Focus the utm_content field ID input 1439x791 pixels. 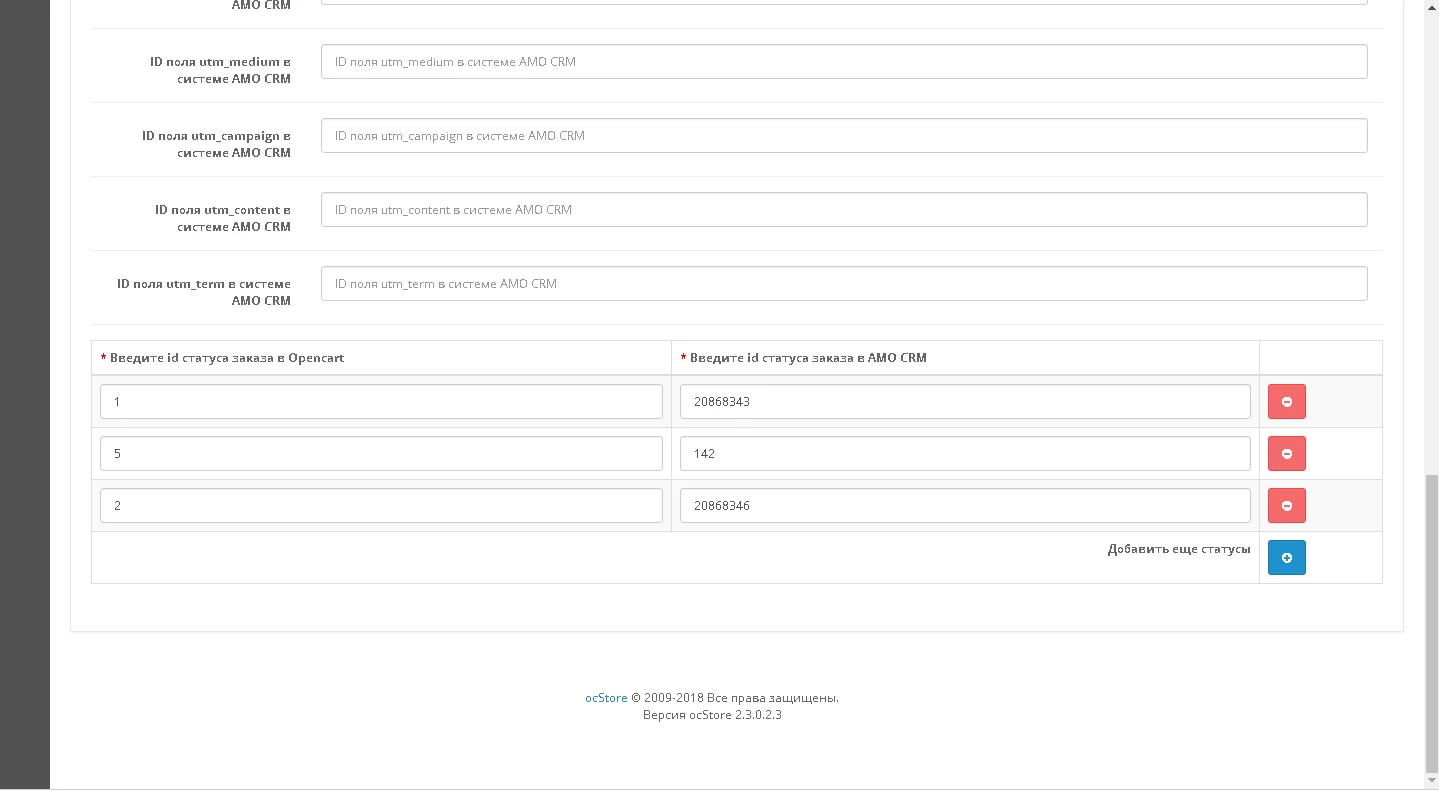(x=844, y=209)
